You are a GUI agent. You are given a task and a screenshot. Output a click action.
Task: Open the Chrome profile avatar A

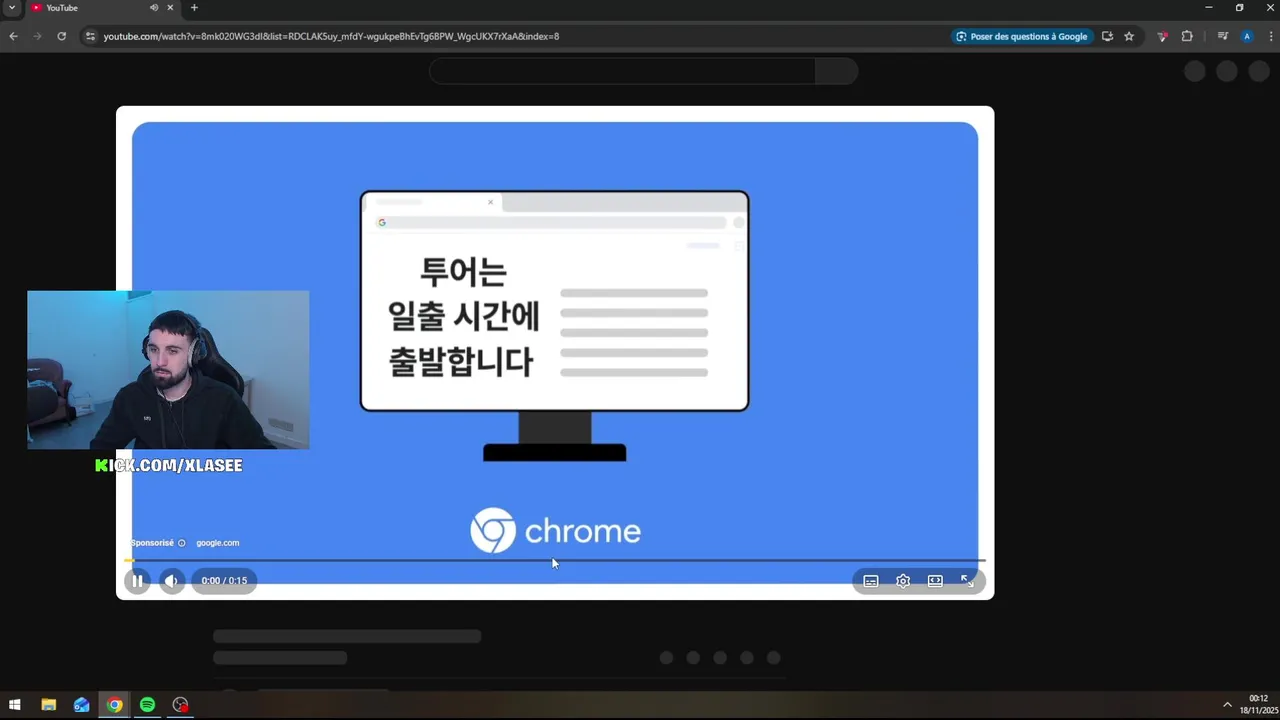1246,36
